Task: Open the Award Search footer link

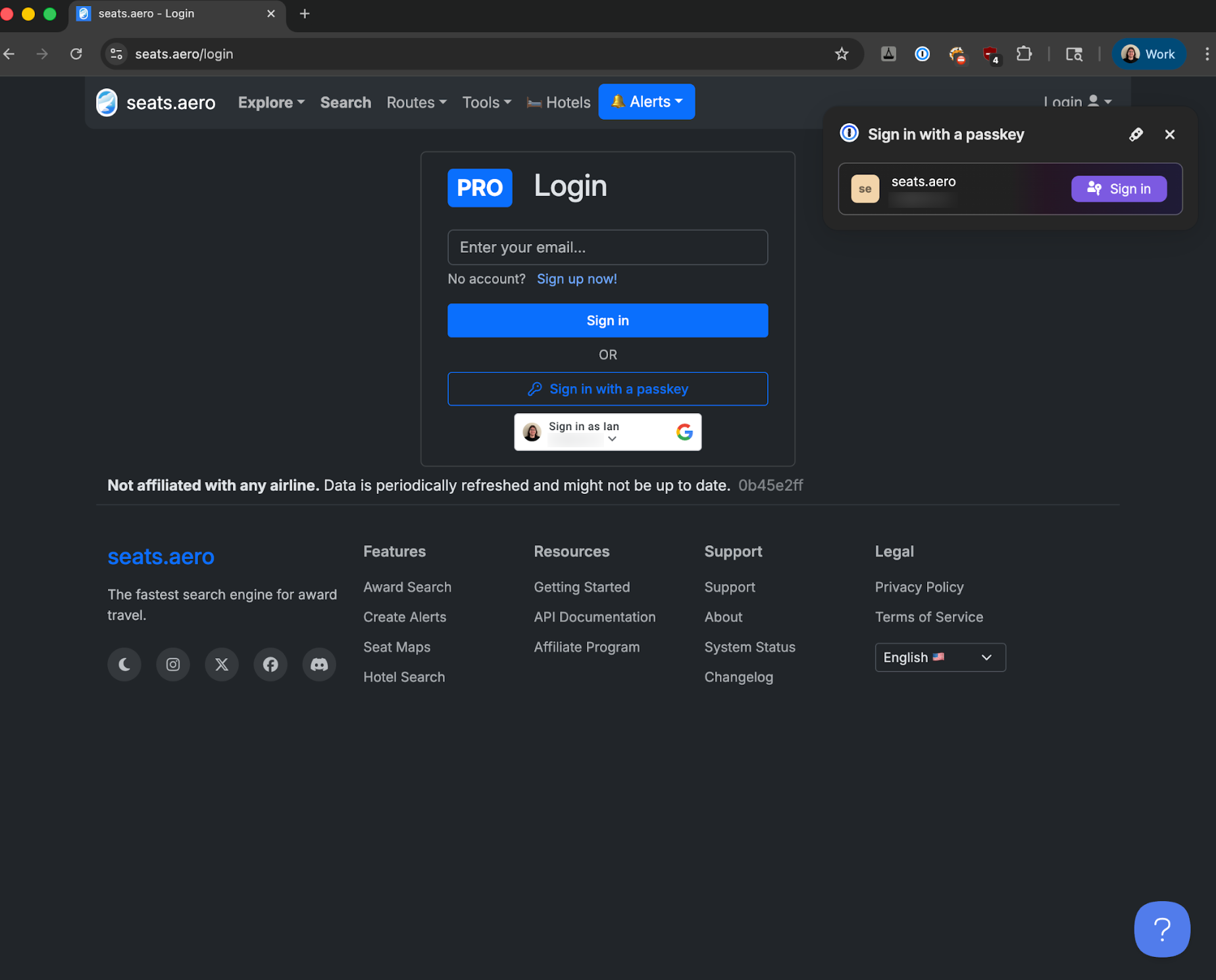Action: [407, 587]
